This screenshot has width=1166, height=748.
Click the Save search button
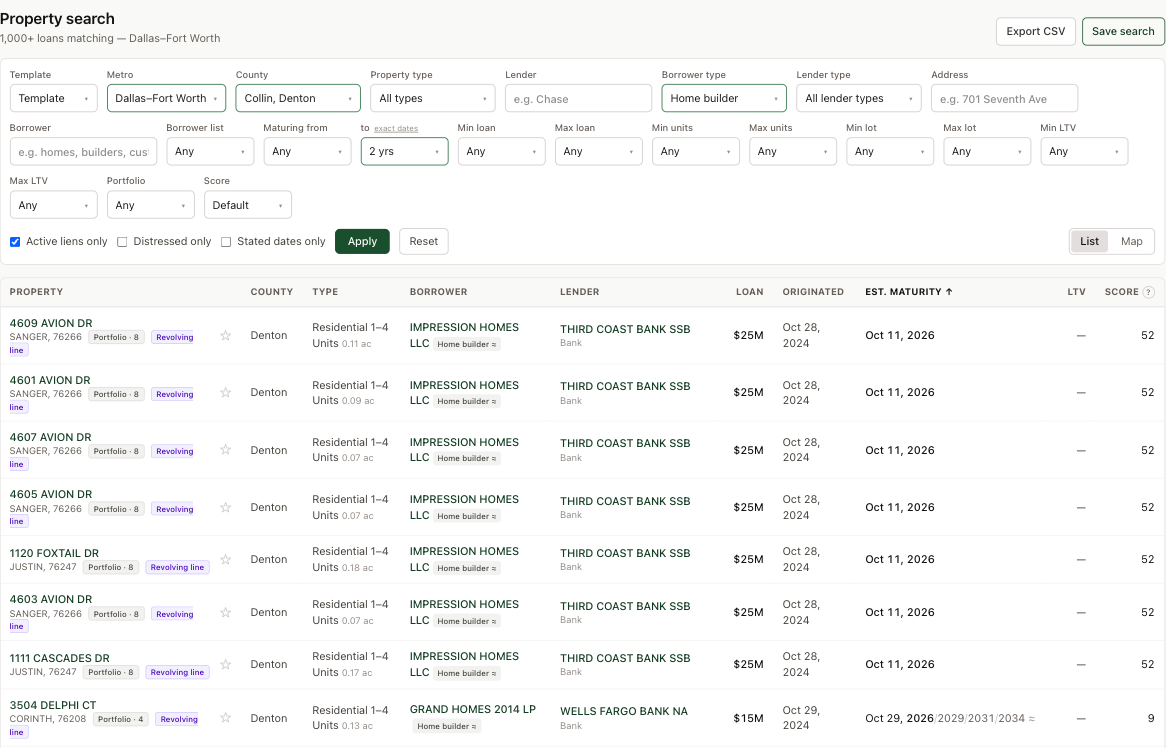tap(1123, 31)
